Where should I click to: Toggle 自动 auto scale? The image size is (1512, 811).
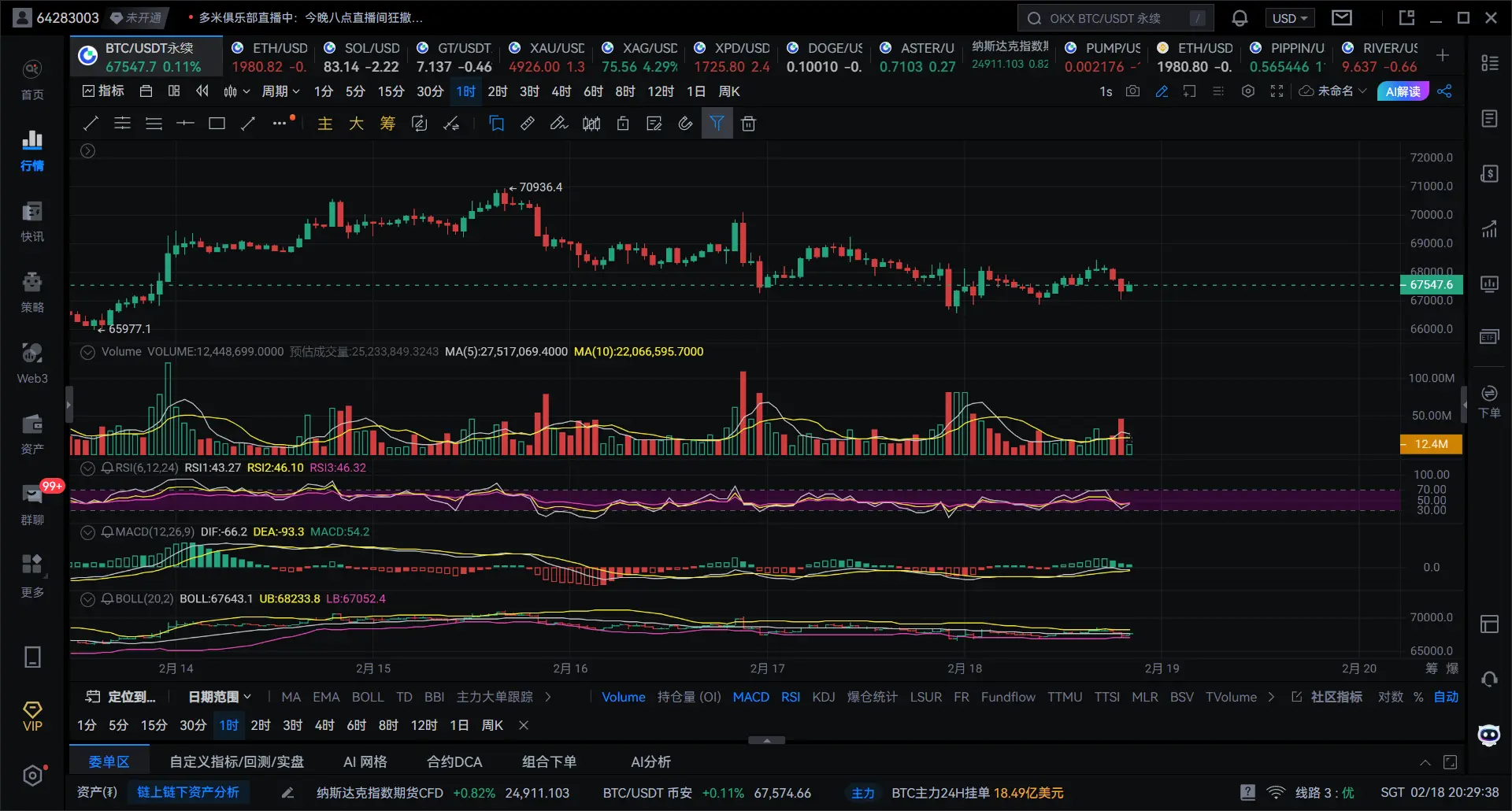[1446, 697]
